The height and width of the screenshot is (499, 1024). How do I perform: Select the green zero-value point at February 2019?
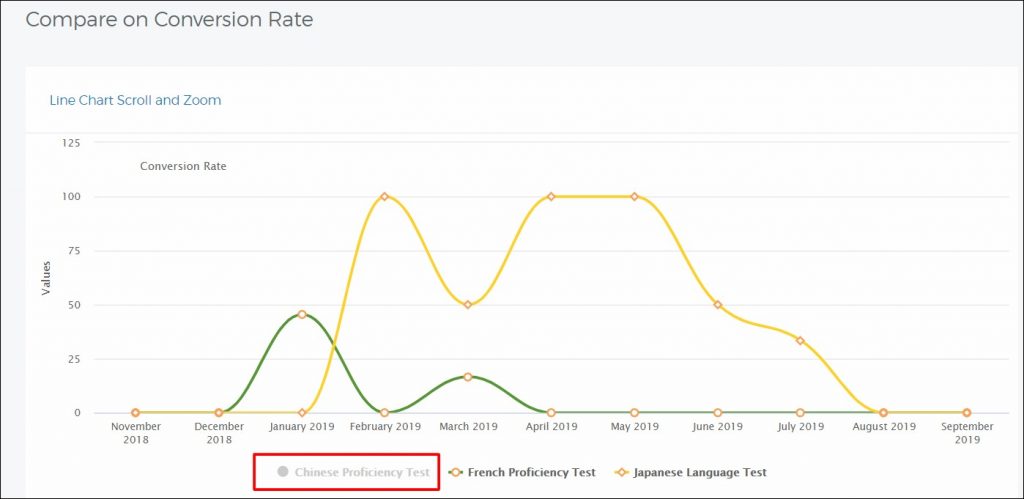384,413
